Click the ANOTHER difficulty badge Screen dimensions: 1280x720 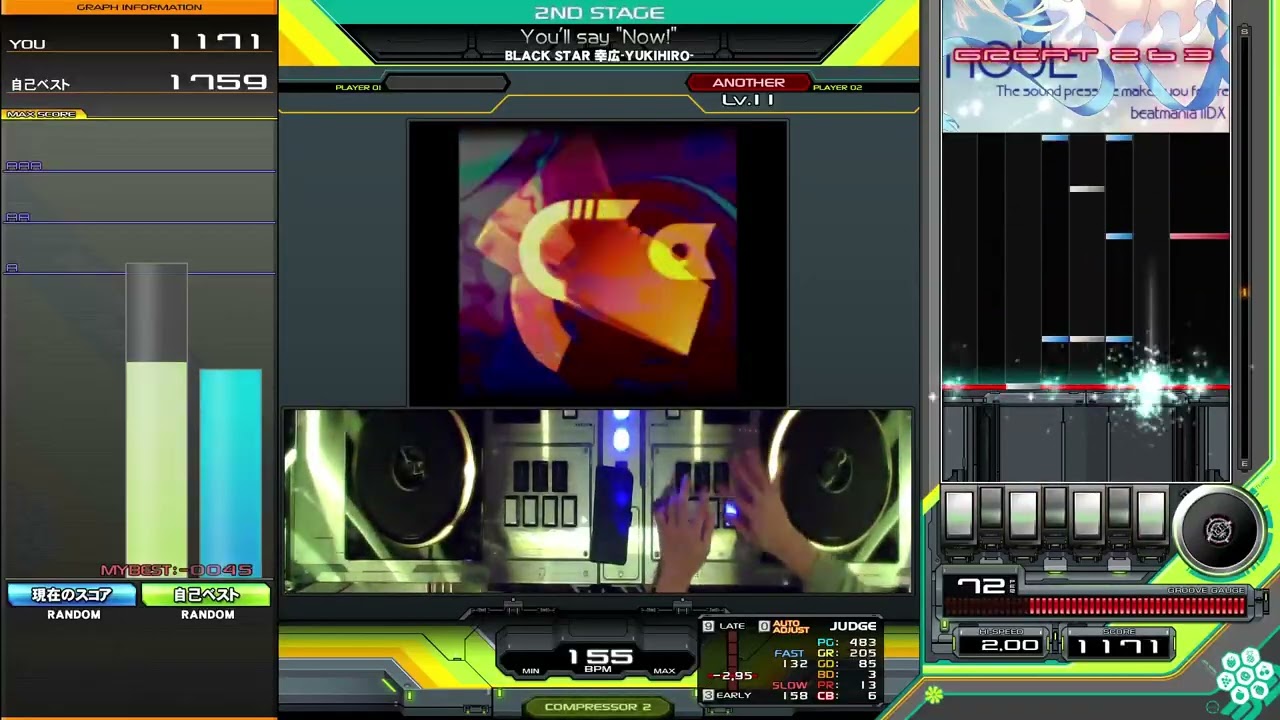[x=748, y=83]
